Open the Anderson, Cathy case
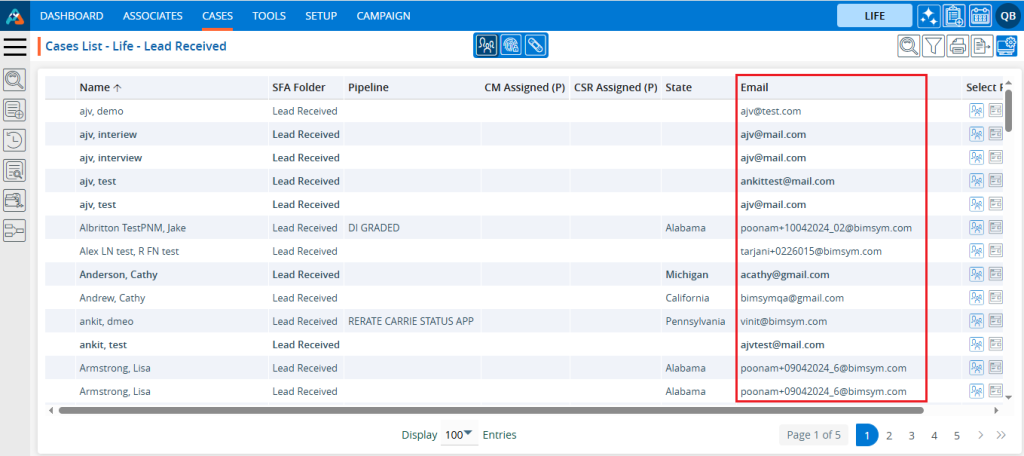 tap(118, 274)
